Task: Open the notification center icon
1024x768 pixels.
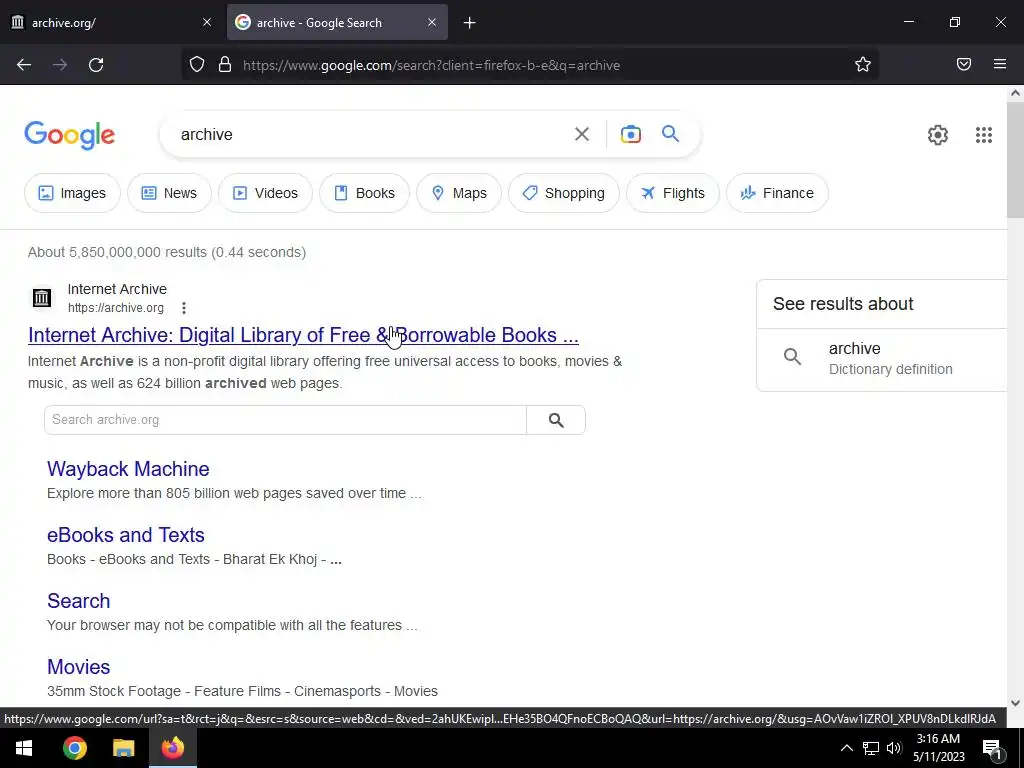Action: (x=992, y=749)
